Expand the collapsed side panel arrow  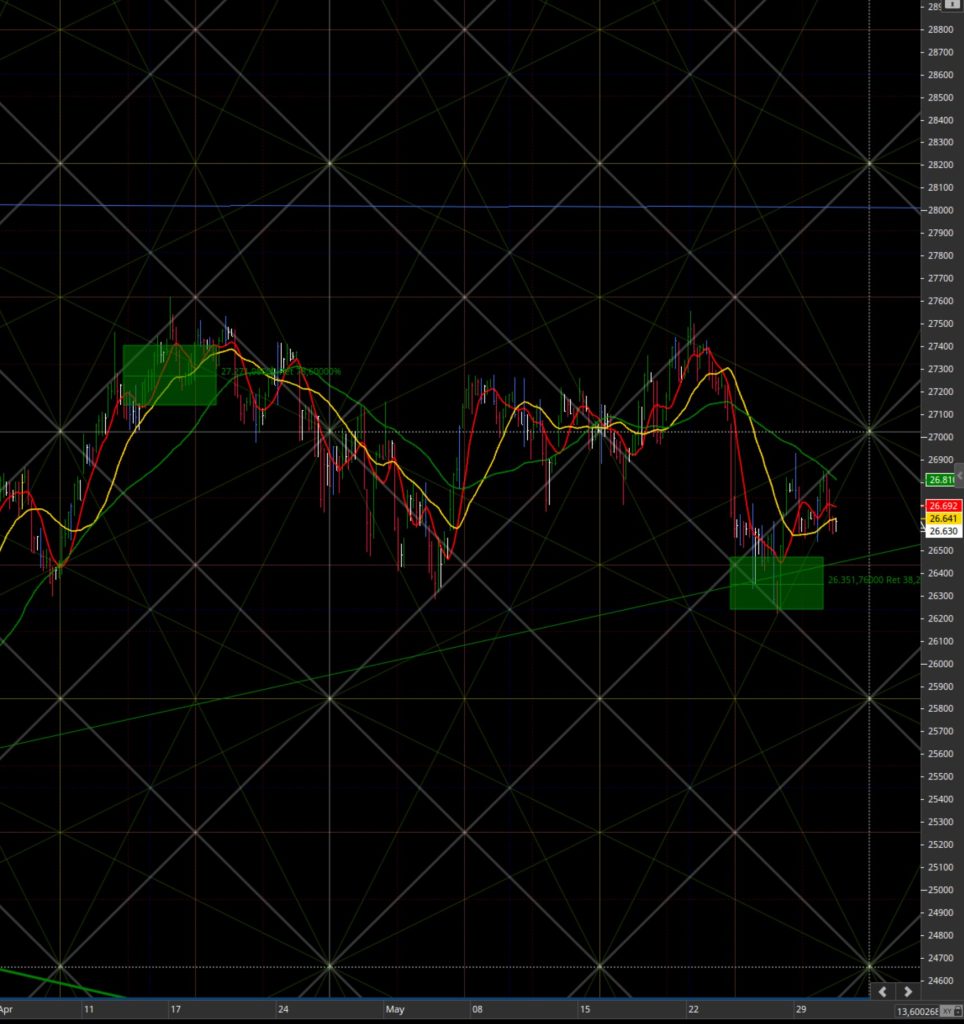point(959,475)
